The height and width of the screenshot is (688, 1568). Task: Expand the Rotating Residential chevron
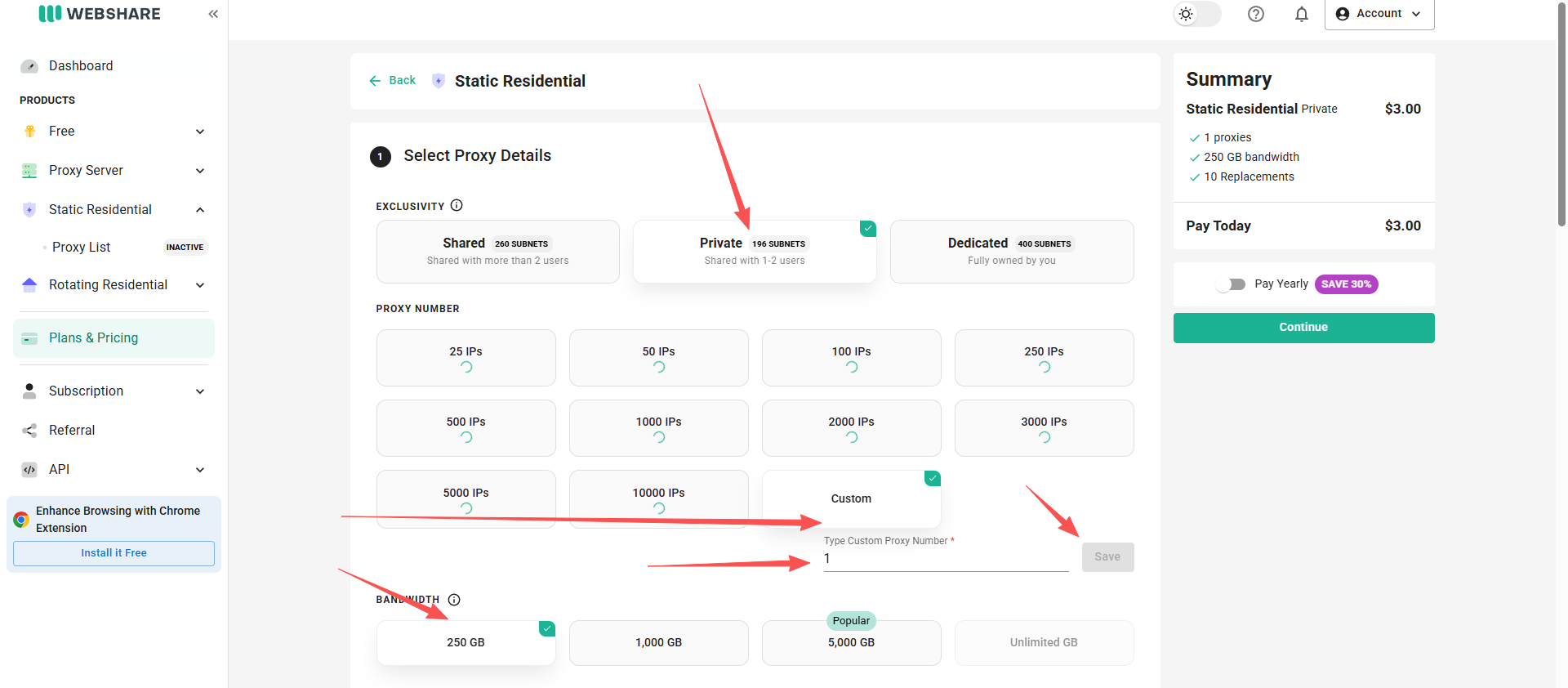pos(200,285)
